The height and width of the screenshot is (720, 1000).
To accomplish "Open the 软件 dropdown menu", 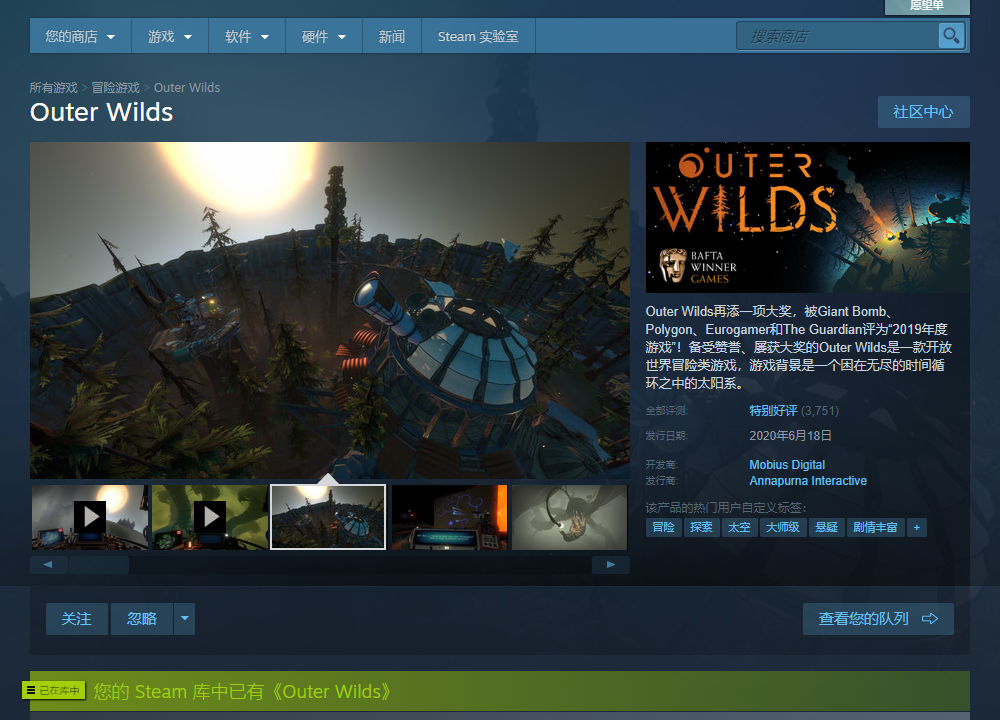I will point(247,36).
